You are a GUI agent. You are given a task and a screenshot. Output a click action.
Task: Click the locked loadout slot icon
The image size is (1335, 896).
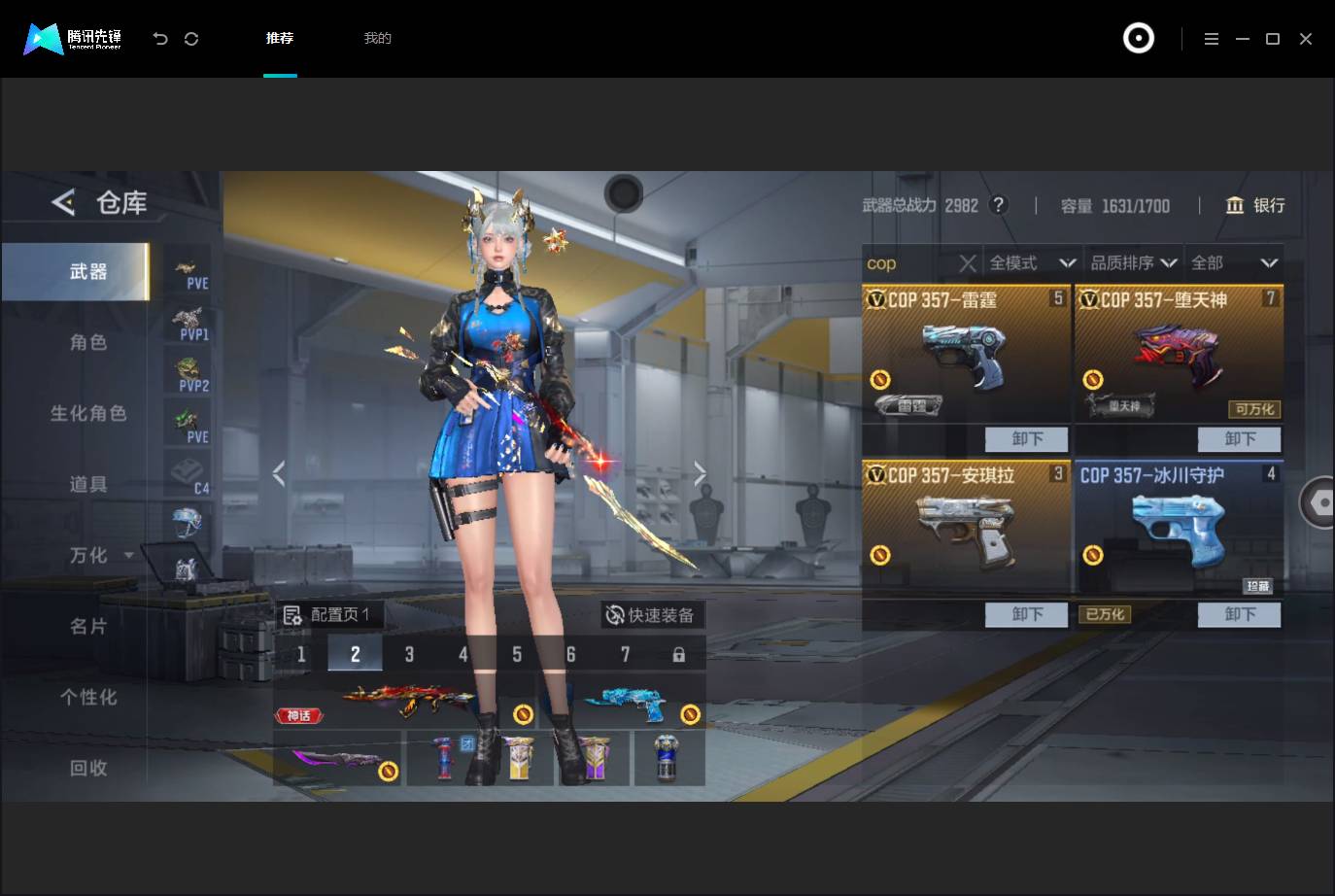coord(678,654)
